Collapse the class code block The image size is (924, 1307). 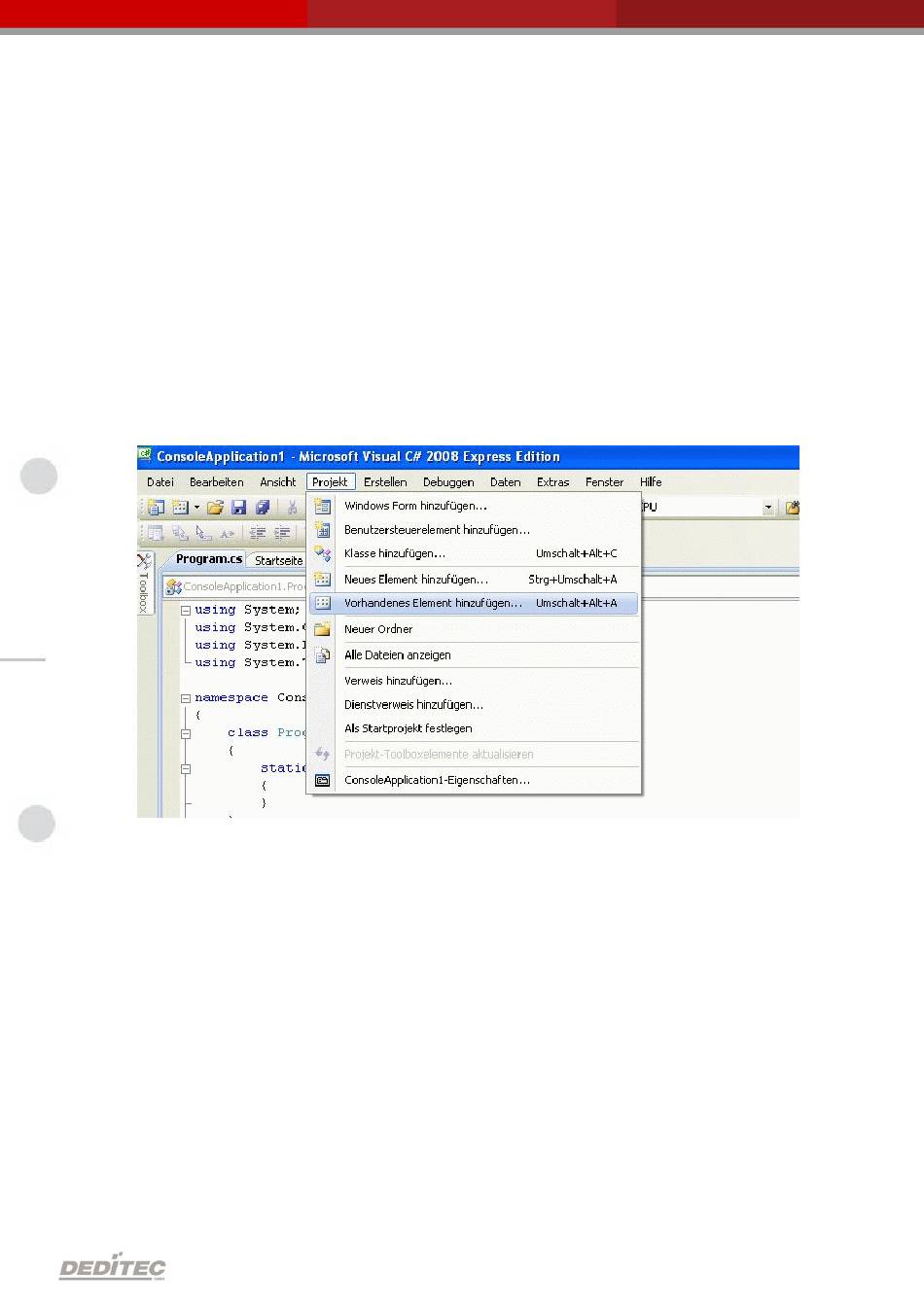point(185,733)
